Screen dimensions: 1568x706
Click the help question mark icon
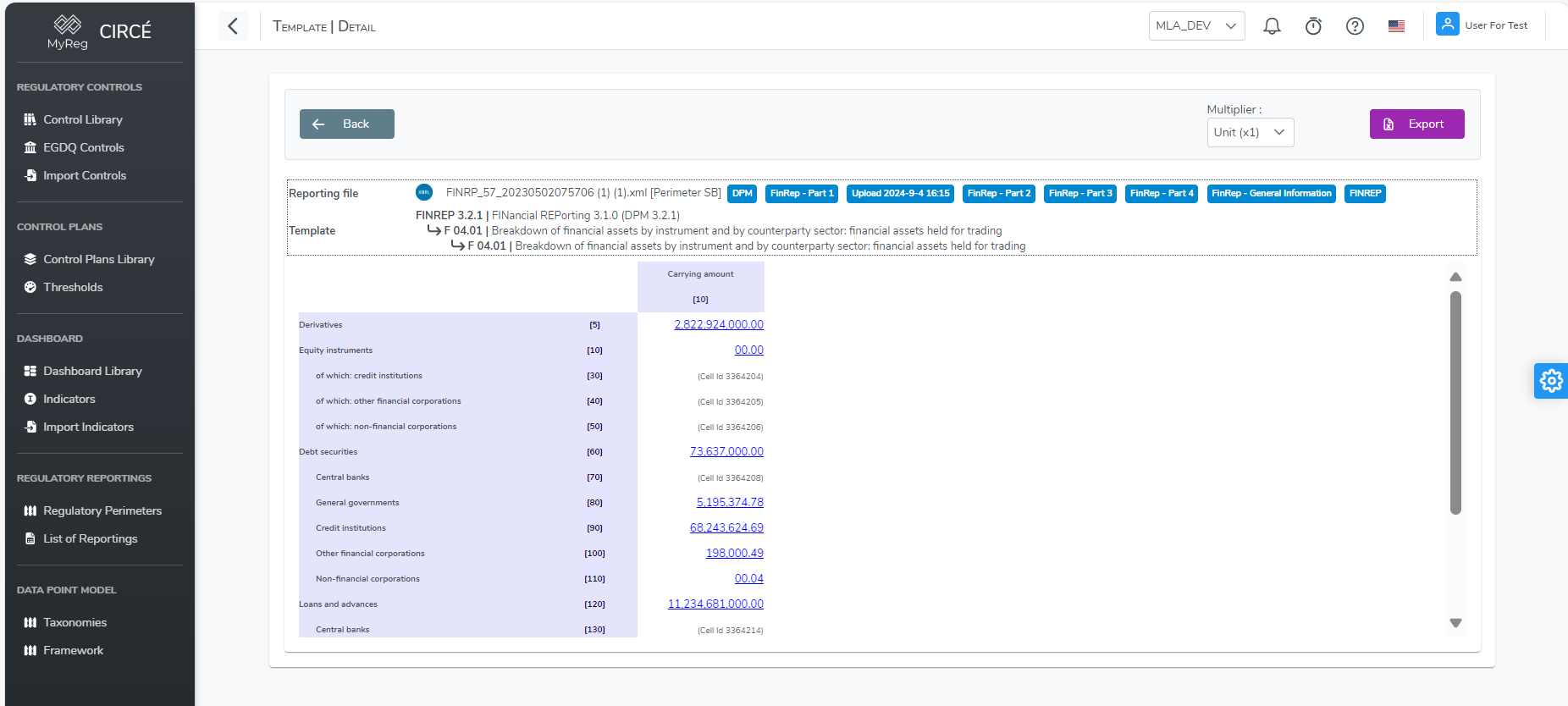point(1355,26)
